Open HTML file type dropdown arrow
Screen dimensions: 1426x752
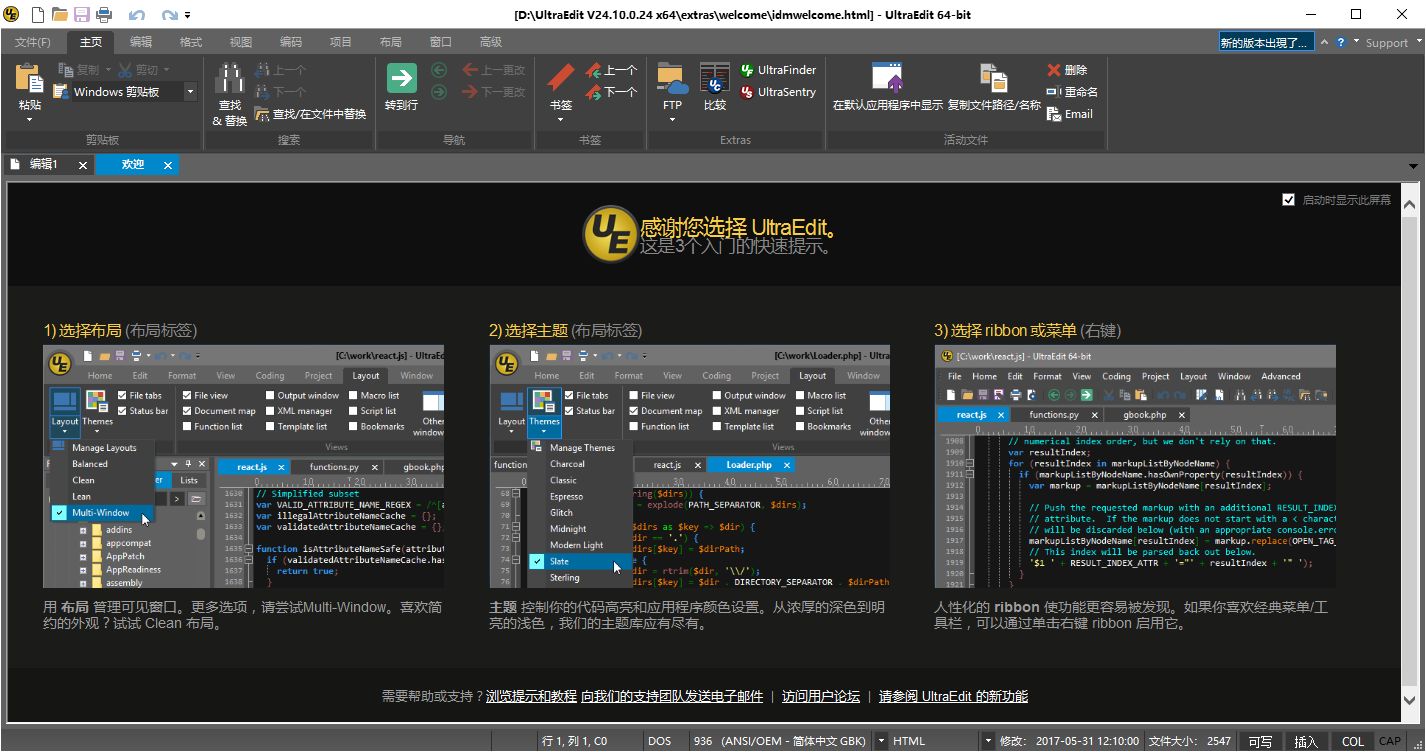tap(988, 741)
